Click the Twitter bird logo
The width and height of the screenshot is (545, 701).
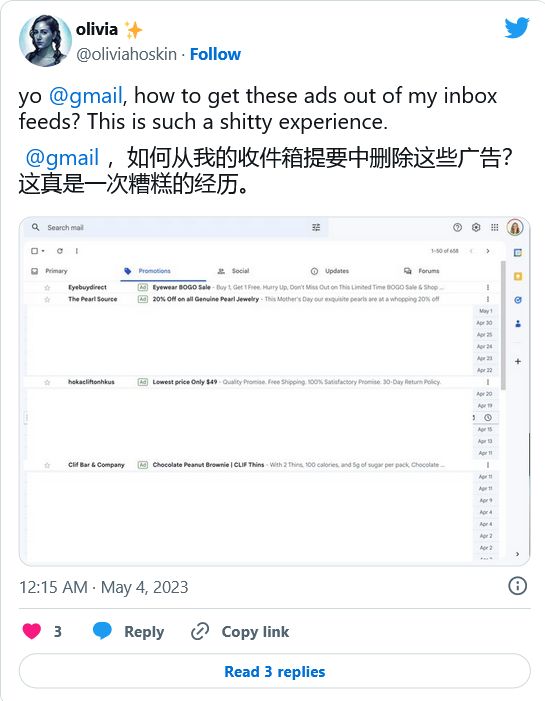pos(517,28)
